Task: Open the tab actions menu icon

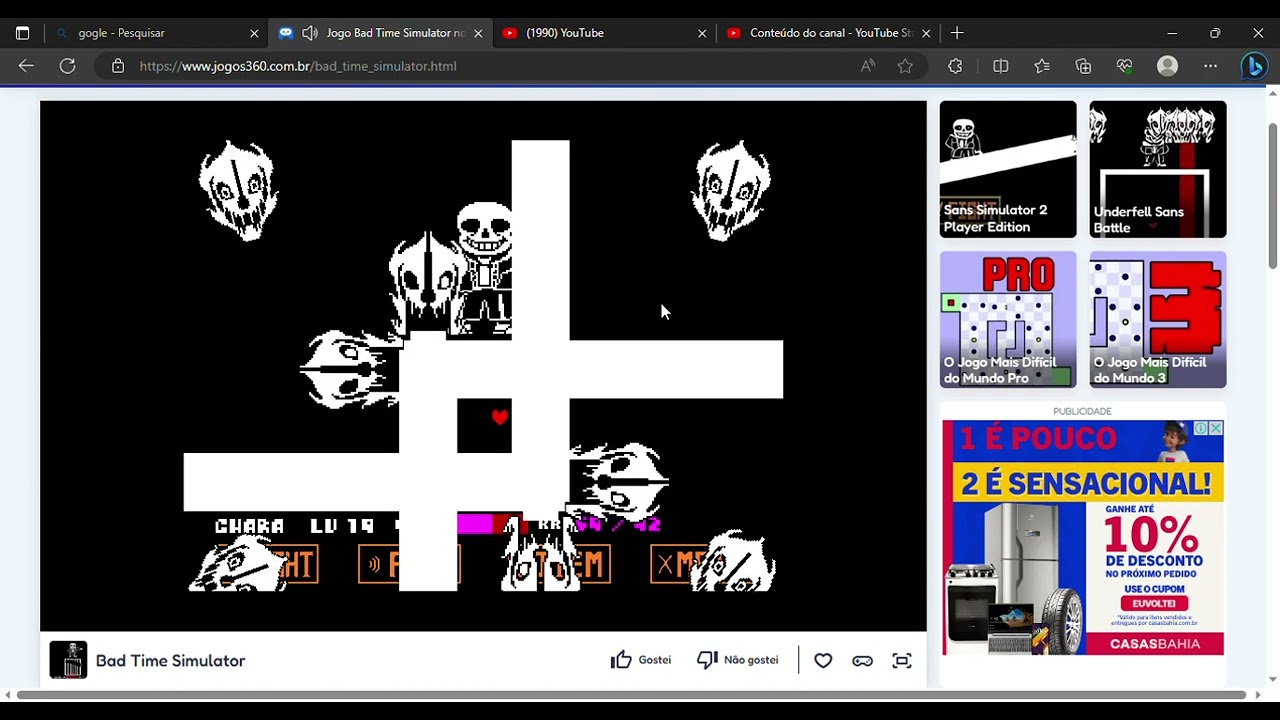Action: pos(22,33)
